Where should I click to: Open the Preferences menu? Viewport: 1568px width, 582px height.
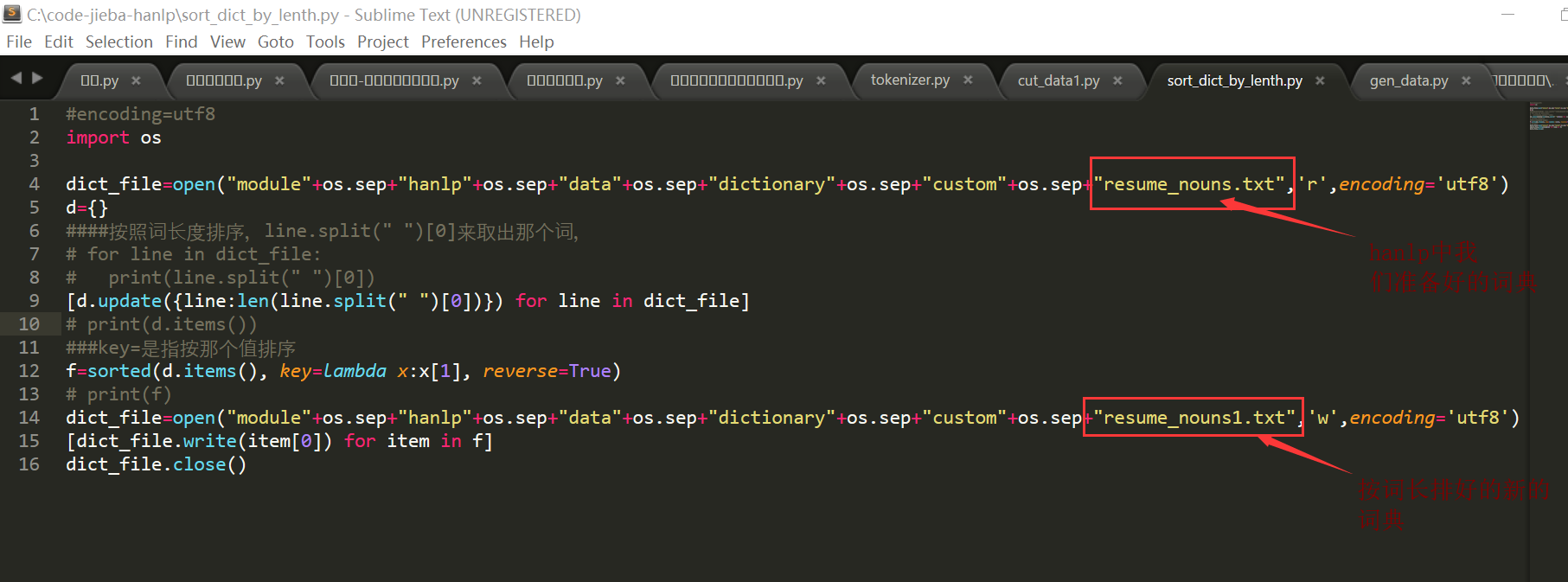464,42
